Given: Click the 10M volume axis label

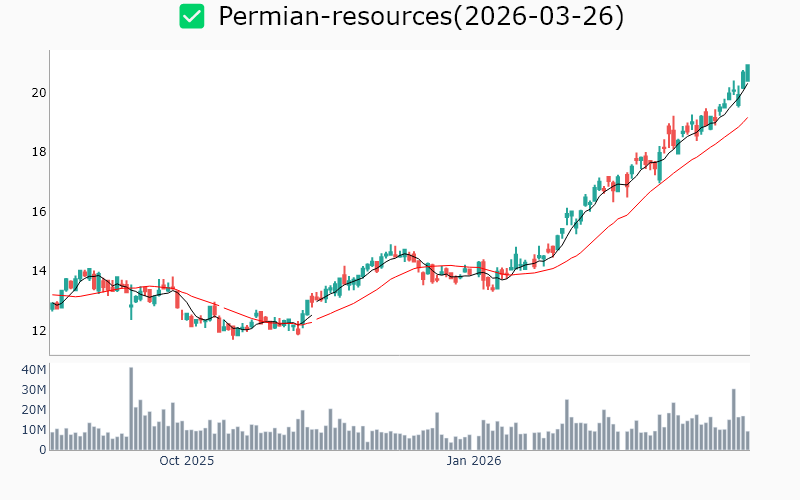Looking at the screenshot, I should (34, 430).
